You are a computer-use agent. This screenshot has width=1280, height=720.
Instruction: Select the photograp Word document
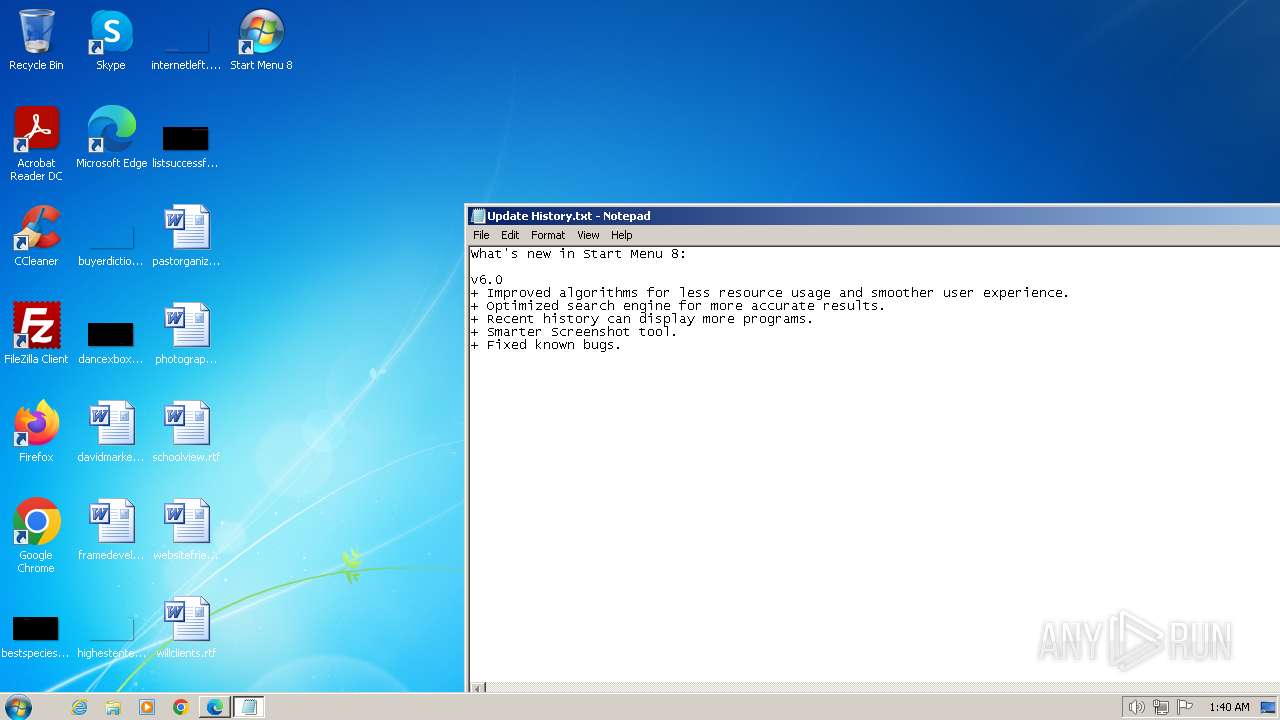click(186, 334)
